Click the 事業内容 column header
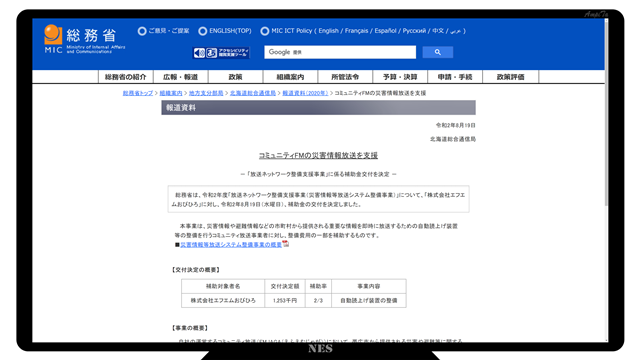This screenshot has height=360, width=640. coord(369,286)
